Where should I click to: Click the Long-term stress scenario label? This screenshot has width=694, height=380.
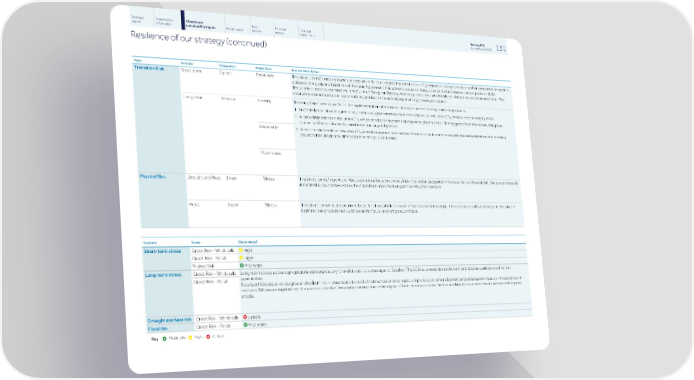click(x=163, y=275)
